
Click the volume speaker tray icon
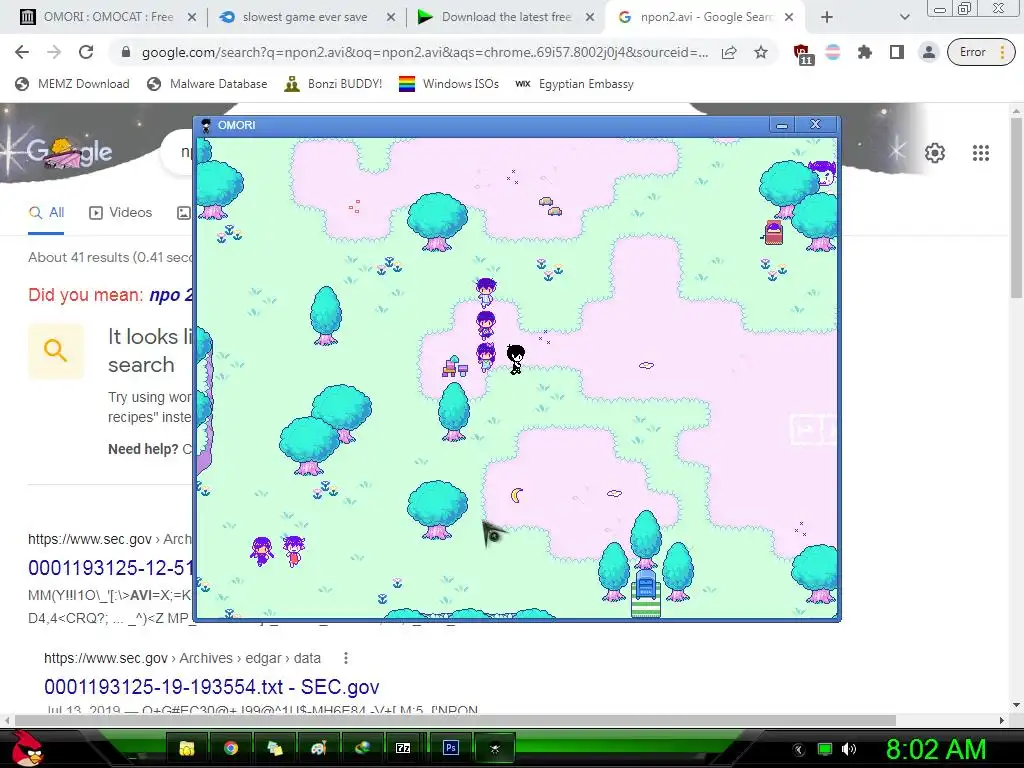[848, 749]
